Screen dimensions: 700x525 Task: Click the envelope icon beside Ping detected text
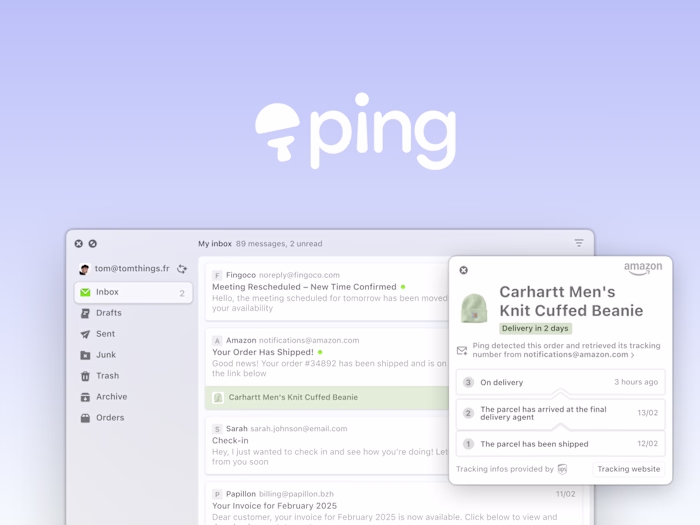[x=462, y=350]
